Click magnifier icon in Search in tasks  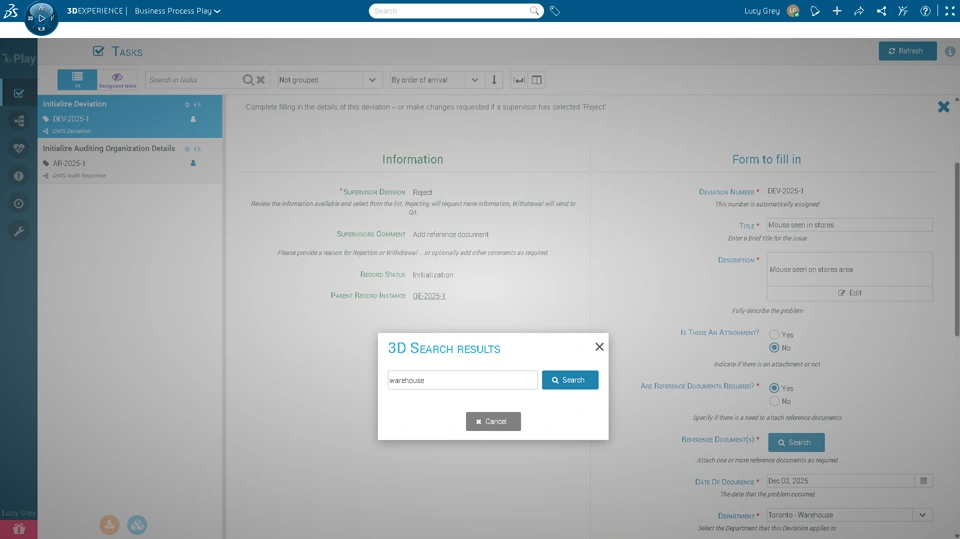tap(247, 80)
